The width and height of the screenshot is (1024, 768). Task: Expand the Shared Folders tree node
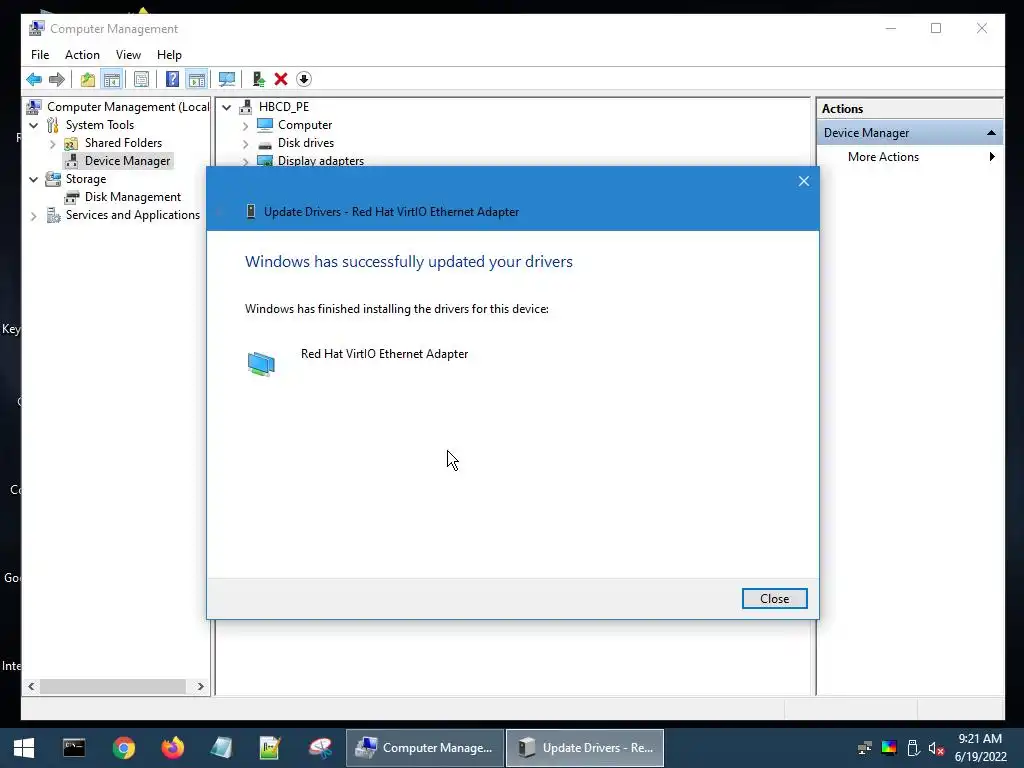tap(53, 144)
